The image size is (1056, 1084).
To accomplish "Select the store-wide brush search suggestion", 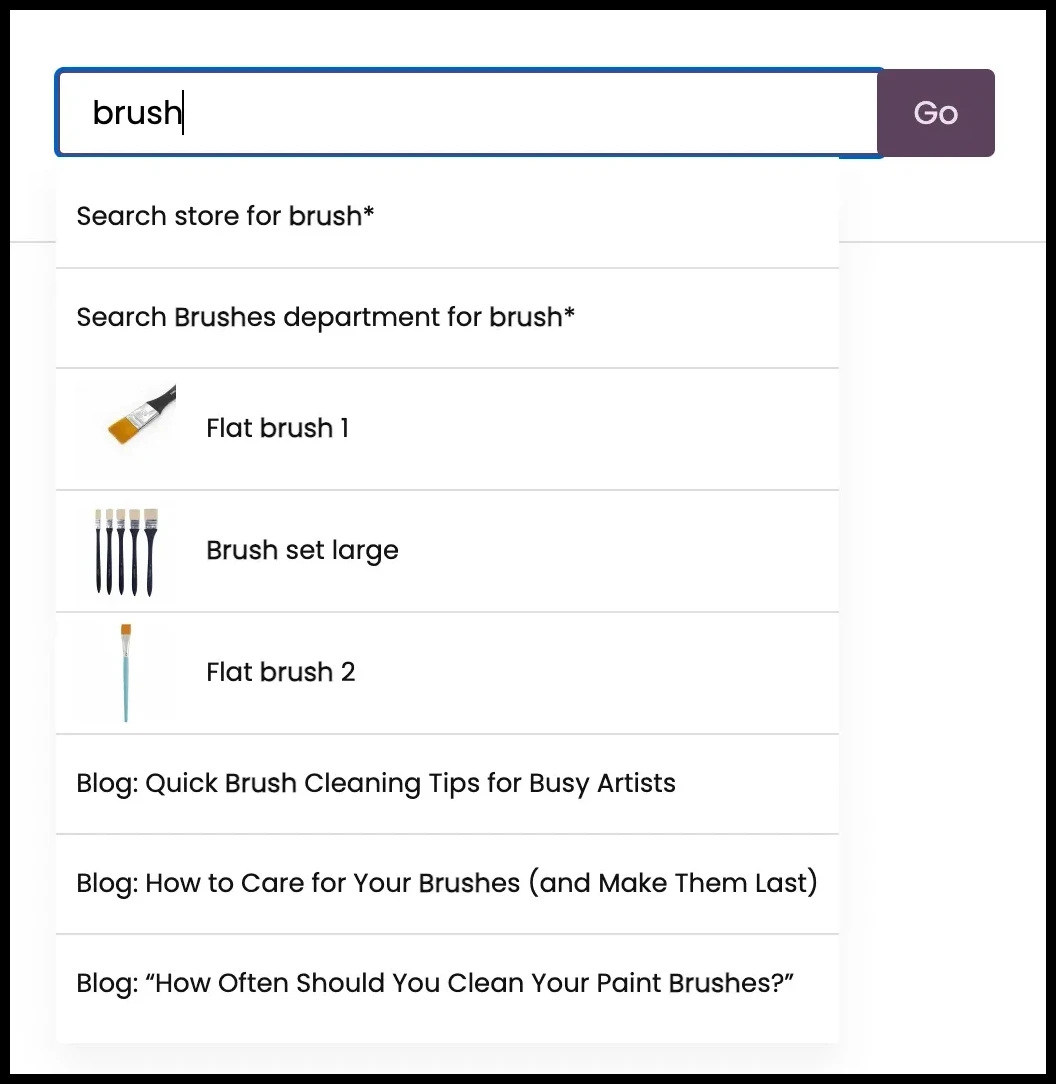I will [225, 216].
